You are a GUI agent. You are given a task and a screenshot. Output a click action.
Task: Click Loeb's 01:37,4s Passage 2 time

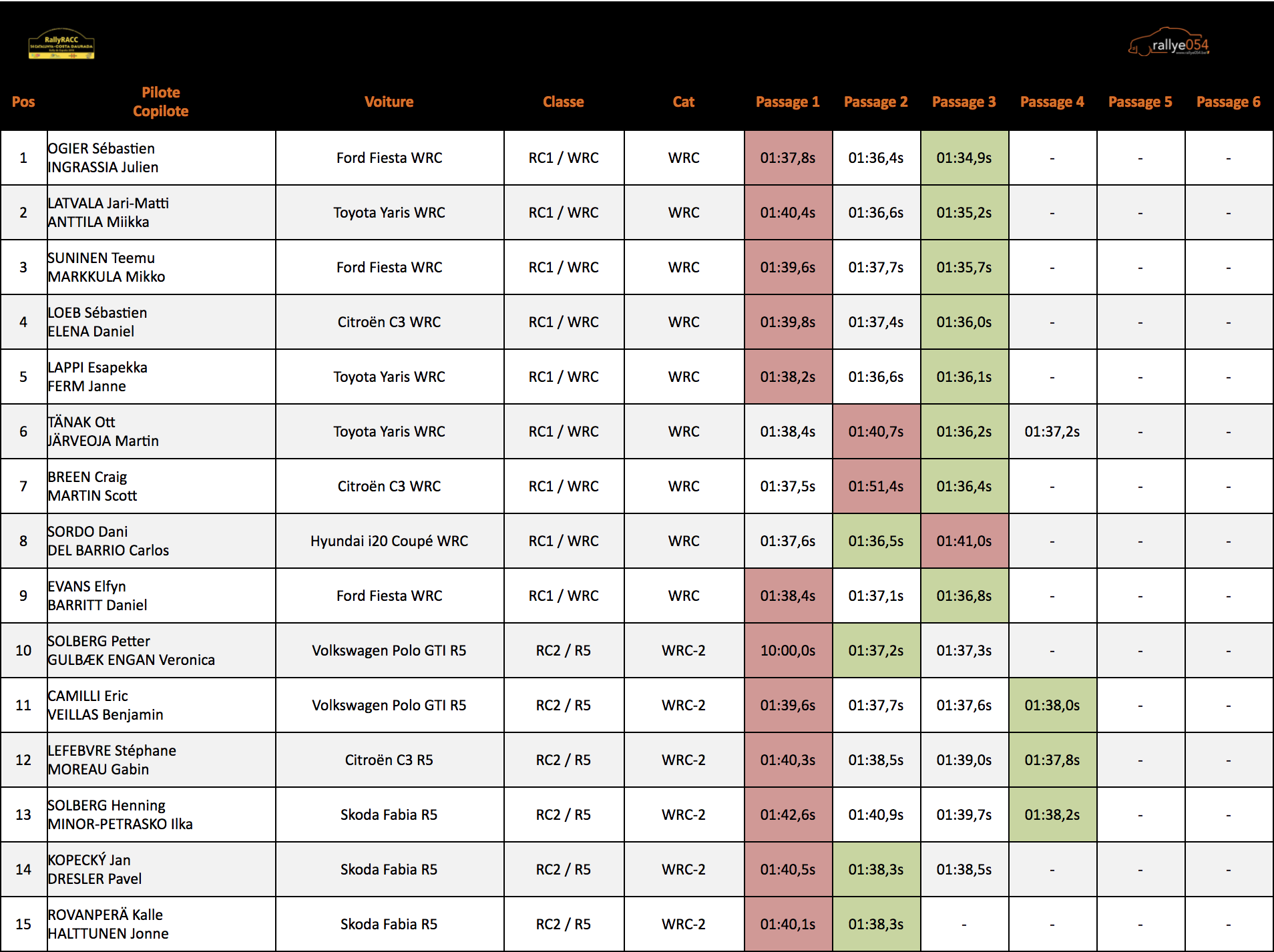point(876,322)
